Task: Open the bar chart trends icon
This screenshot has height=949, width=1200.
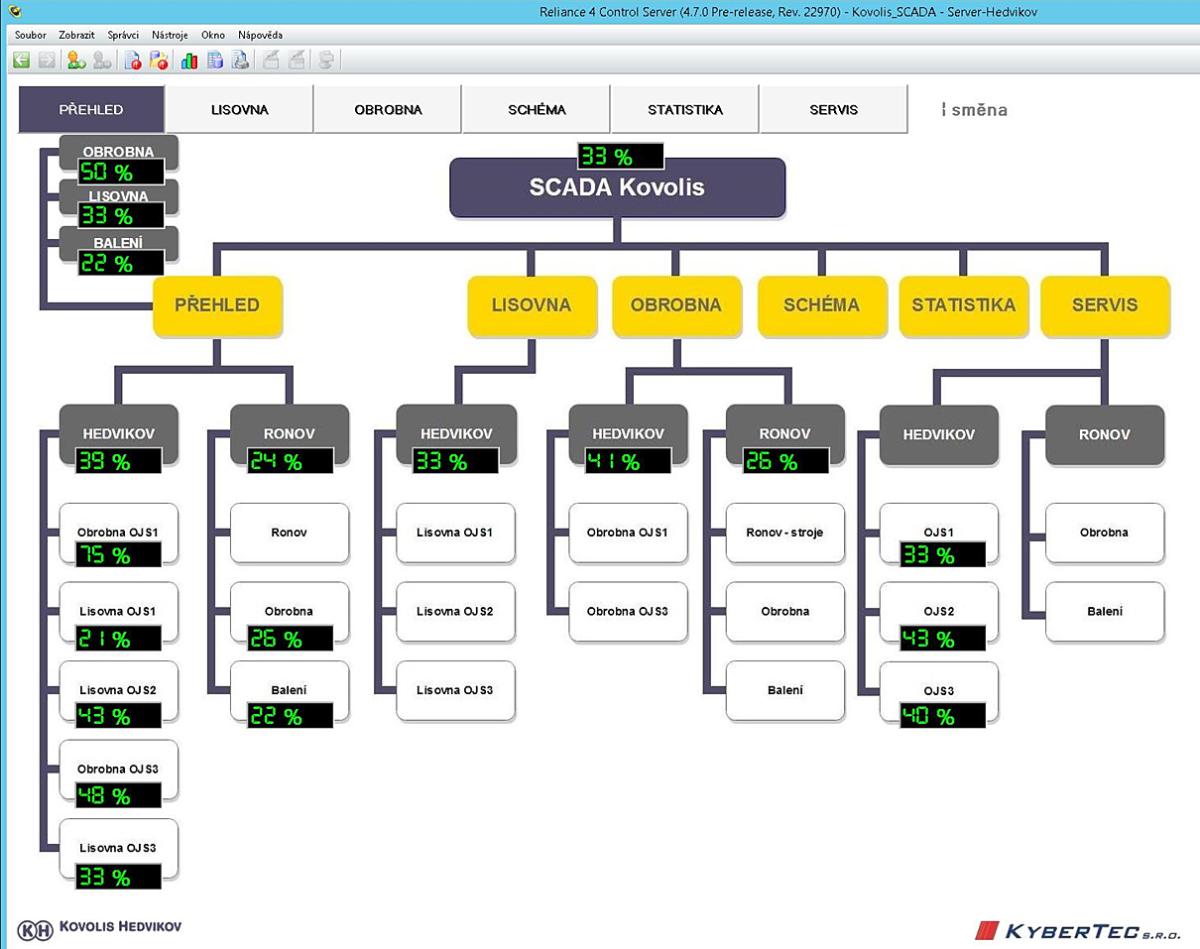Action: (x=189, y=60)
